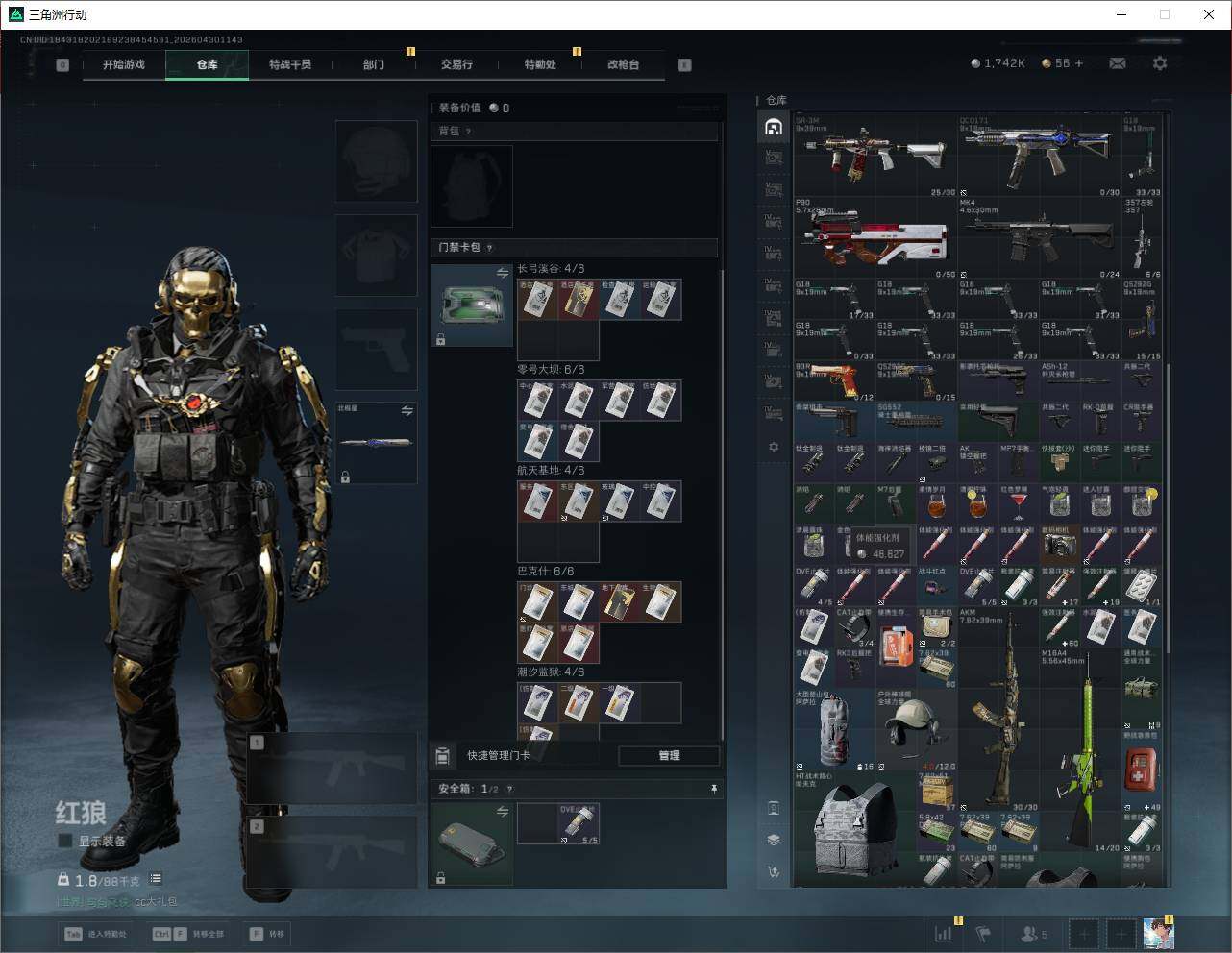This screenshot has width=1232, height=953.
Task: Toggle the 显示装备 checkbox
Action: point(65,841)
